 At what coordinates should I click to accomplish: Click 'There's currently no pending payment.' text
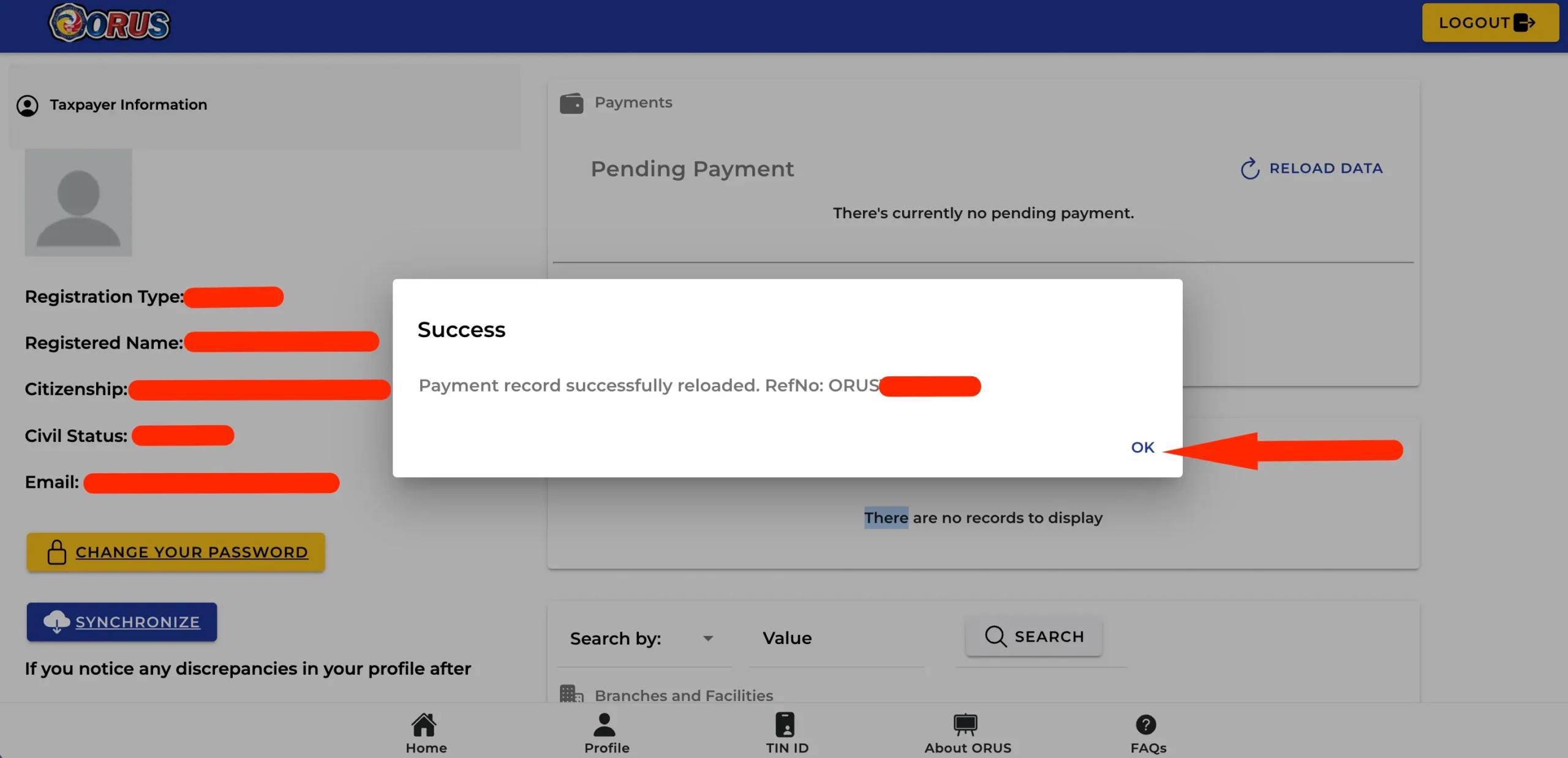pyautogui.click(x=983, y=213)
